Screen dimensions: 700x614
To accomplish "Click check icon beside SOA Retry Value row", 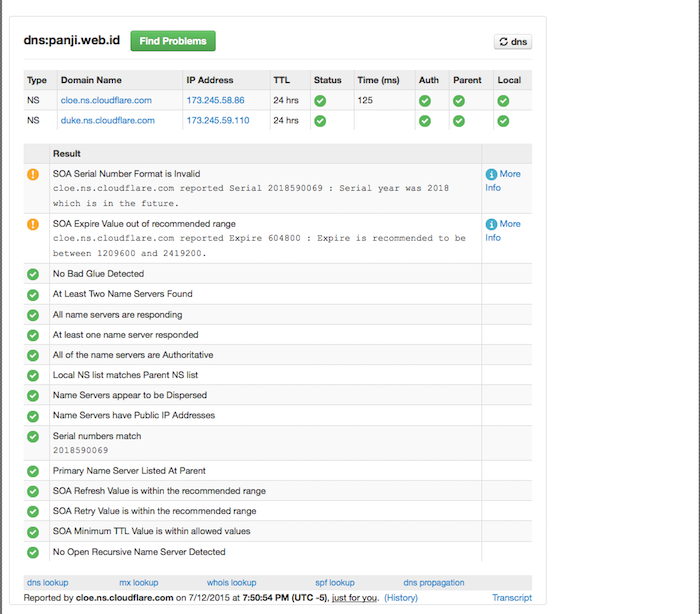I will 33,511.
